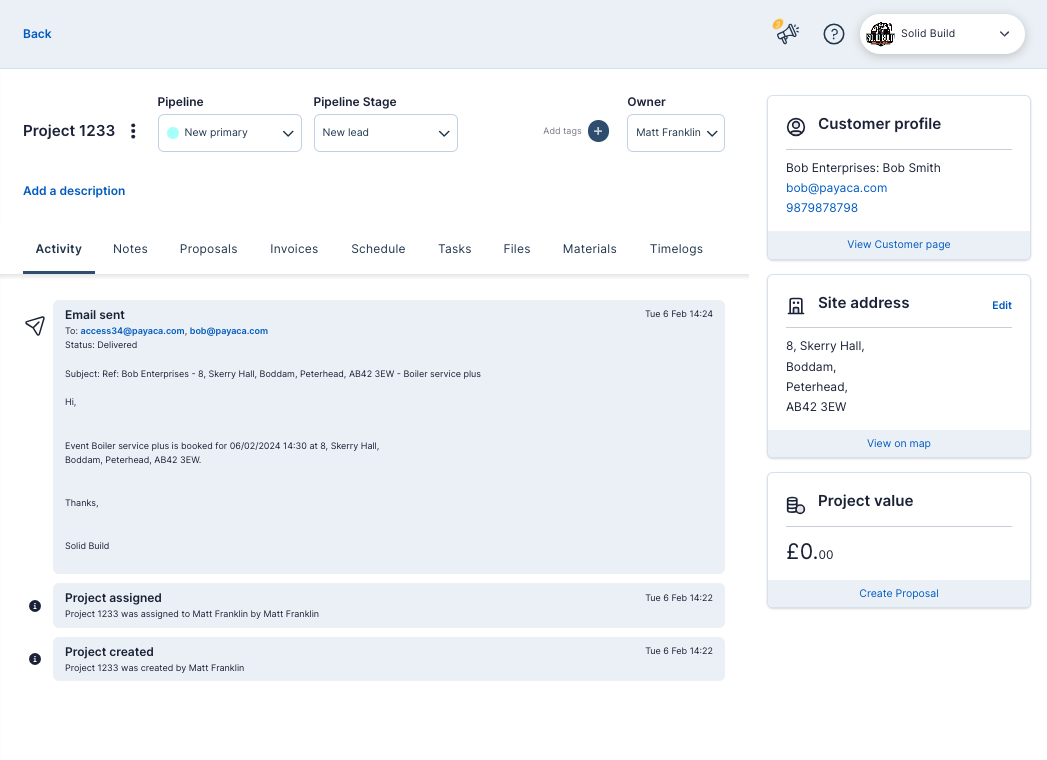Click Create Proposal button
This screenshot has height=760, width=1047.
898,593
